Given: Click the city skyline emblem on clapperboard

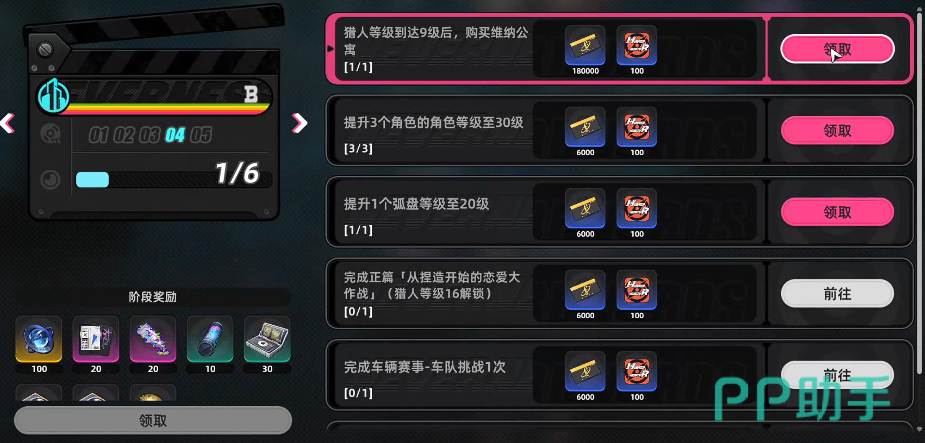Looking at the screenshot, I should tap(53, 94).
